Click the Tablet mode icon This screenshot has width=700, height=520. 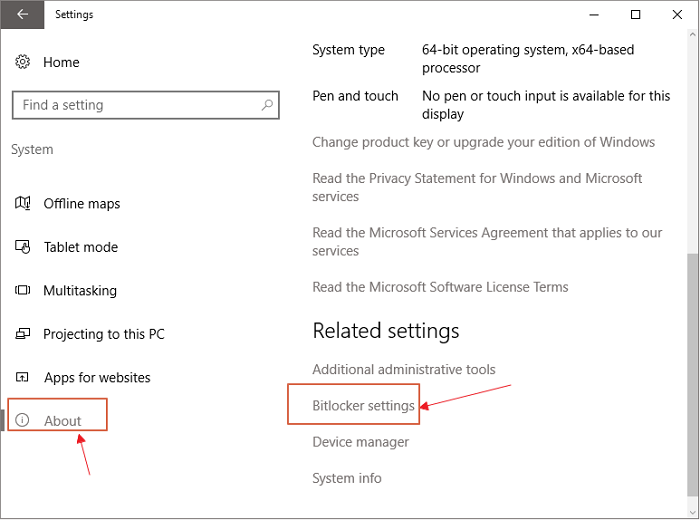pos(23,247)
